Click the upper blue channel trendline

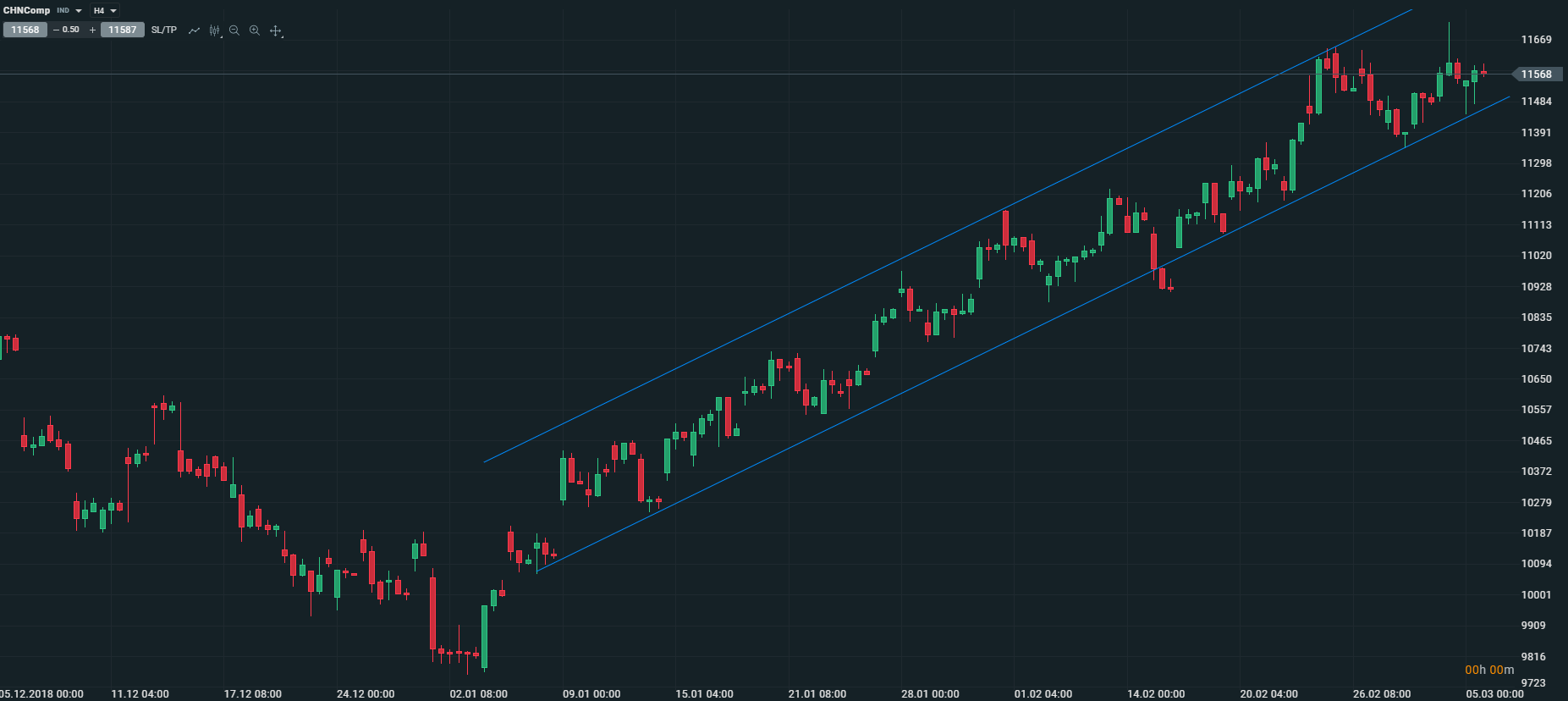click(846, 286)
